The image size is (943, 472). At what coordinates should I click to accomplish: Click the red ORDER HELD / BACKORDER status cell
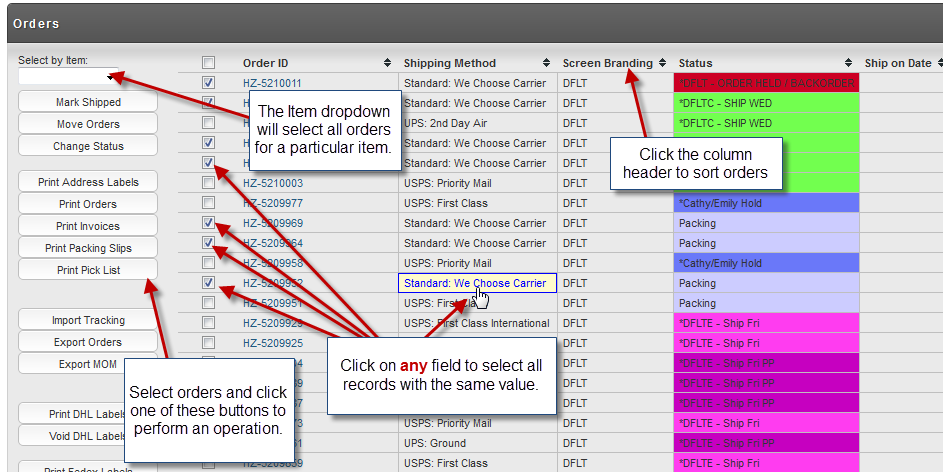766,83
